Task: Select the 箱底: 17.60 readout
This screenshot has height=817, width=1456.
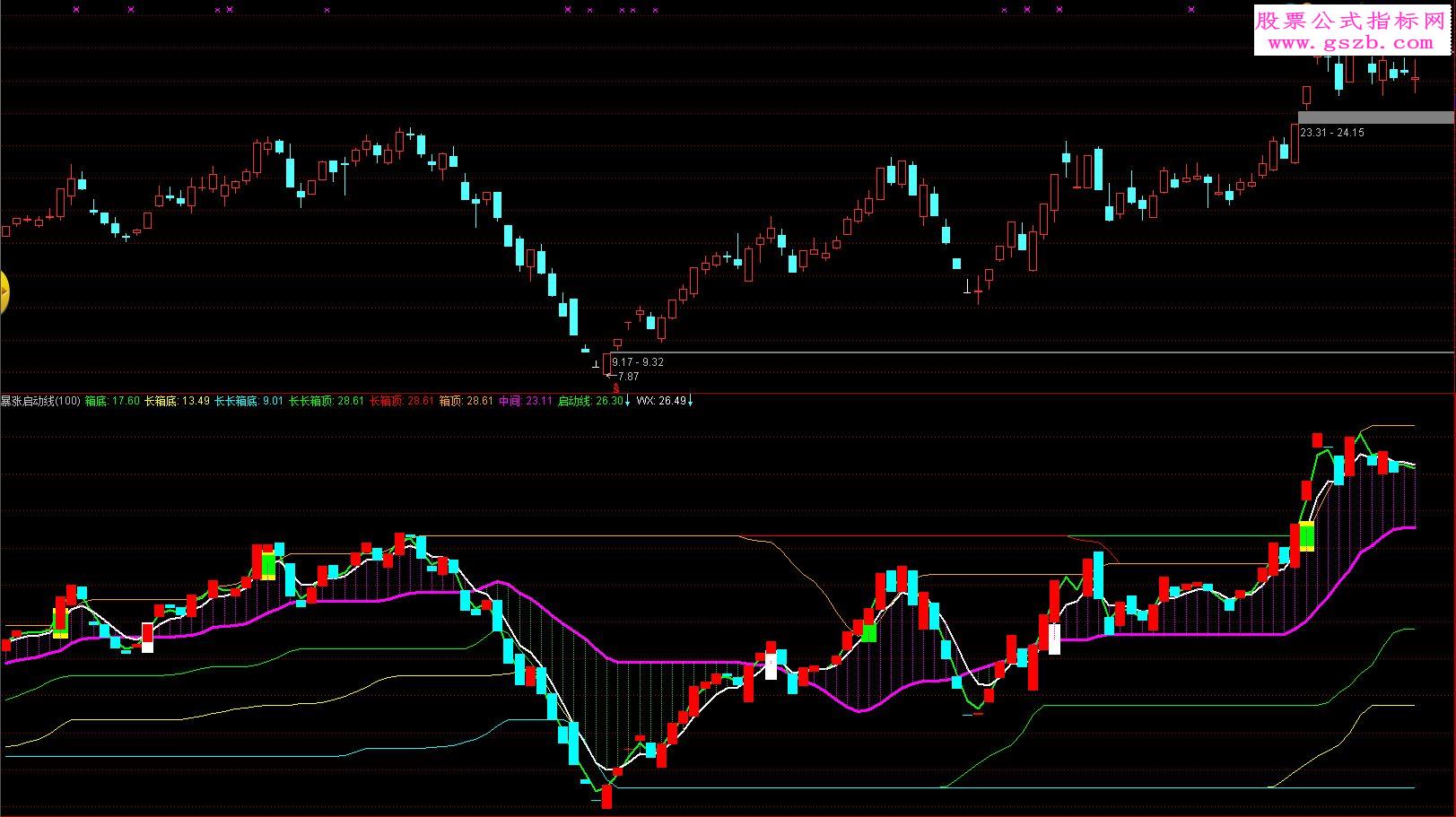Action: coord(112,401)
